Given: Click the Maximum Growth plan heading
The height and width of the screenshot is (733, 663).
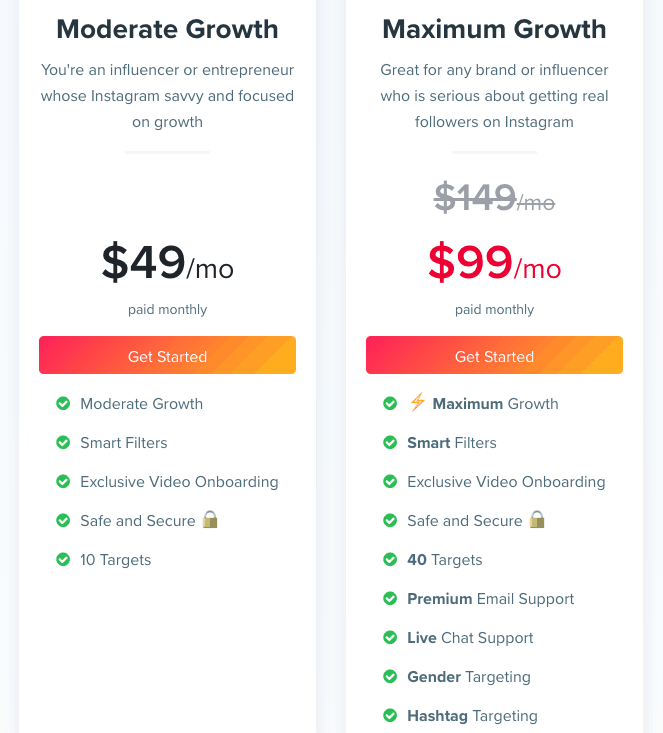Looking at the screenshot, I should (x=494, y=29).
